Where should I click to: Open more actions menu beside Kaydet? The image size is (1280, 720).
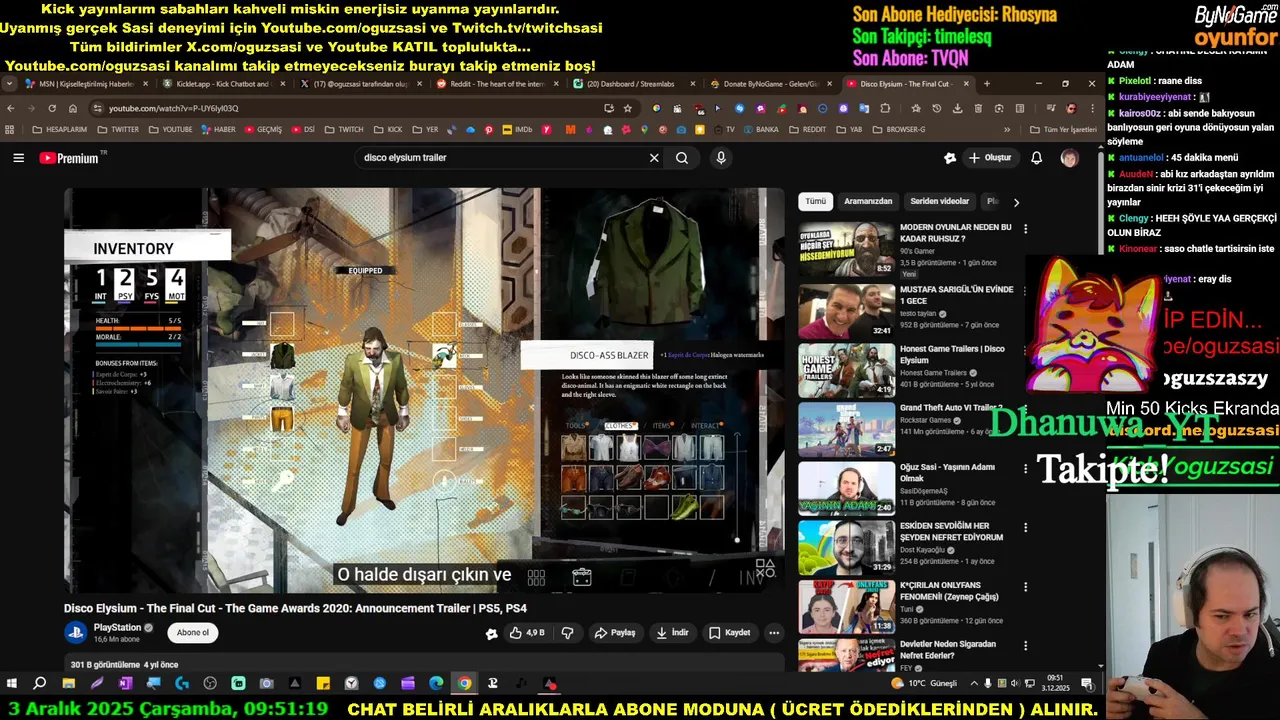click(774, 633)
